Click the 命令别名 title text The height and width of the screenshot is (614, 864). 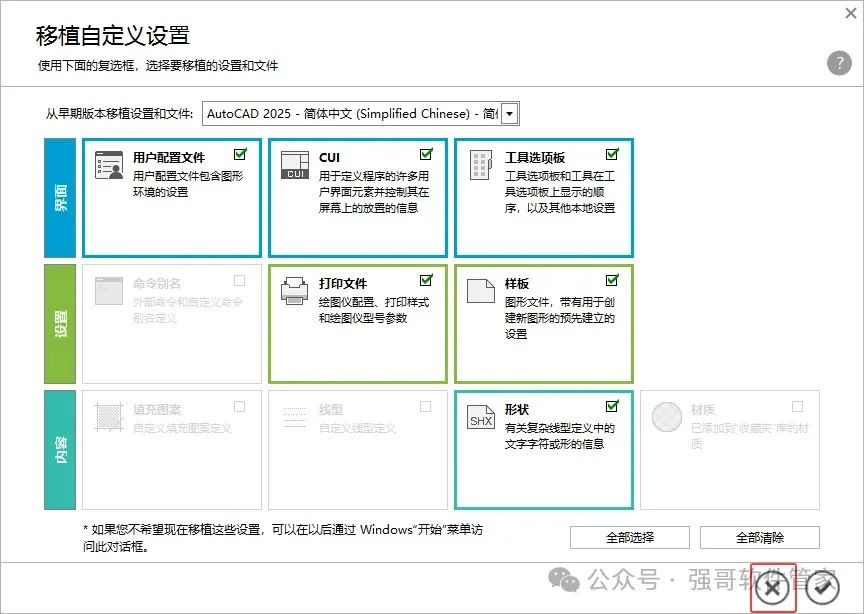click(x=156, y=283)
